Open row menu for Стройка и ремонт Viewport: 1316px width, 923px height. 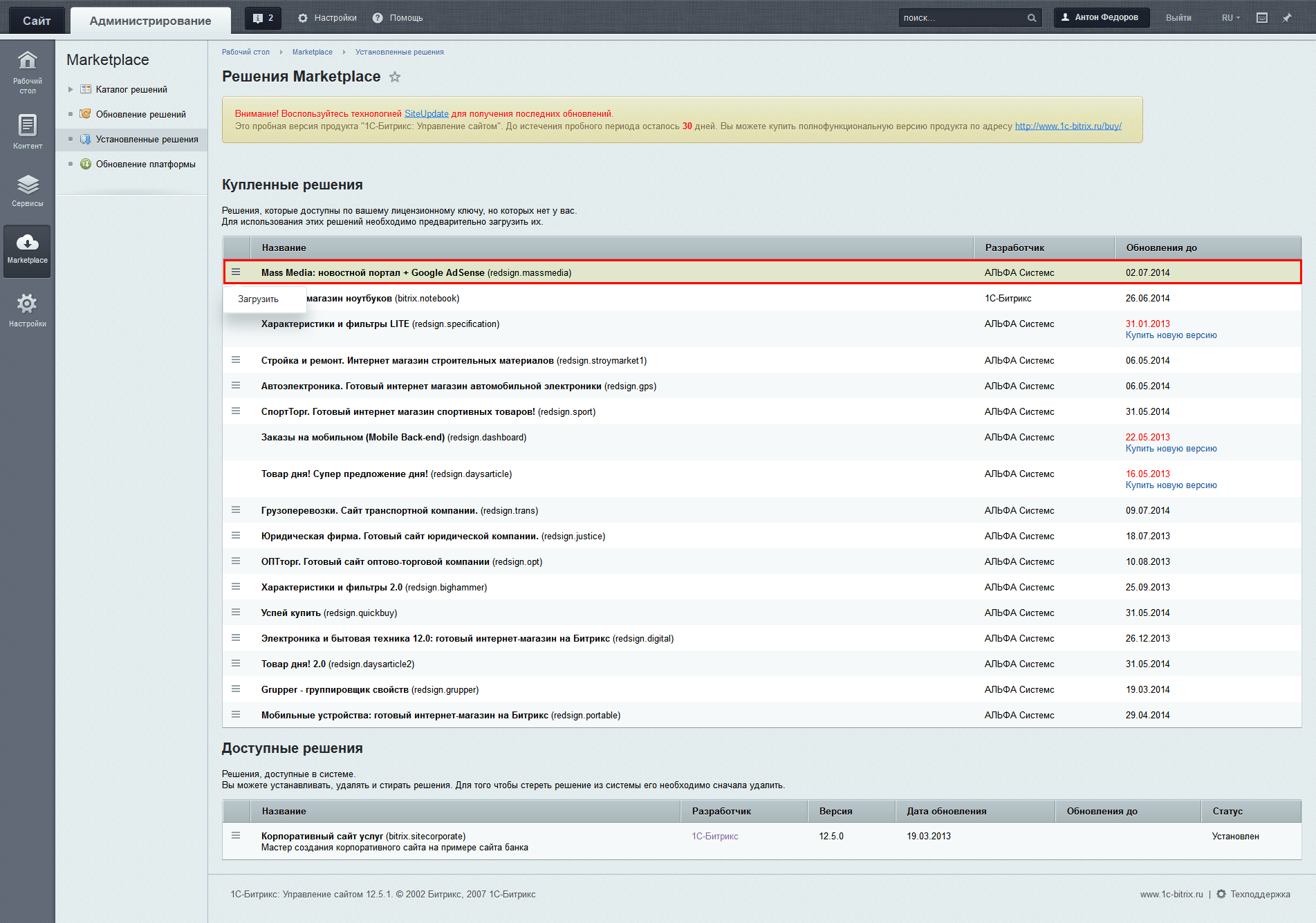point(236,360)
